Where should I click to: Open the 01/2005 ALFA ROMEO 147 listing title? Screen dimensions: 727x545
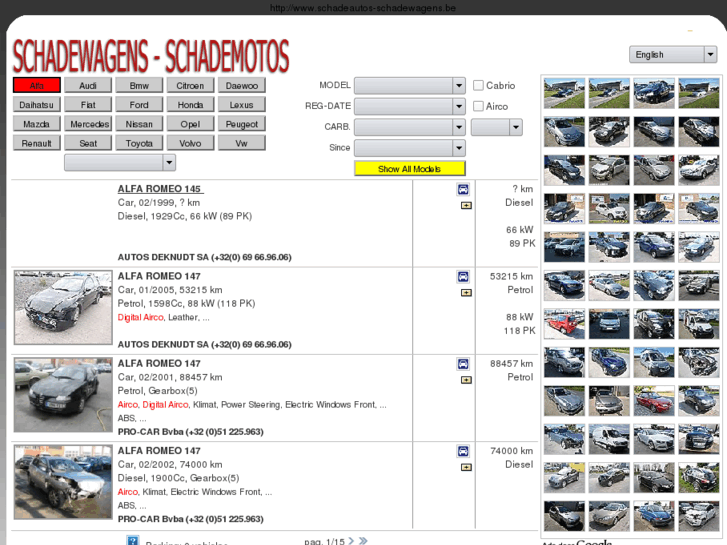[159, 276]
